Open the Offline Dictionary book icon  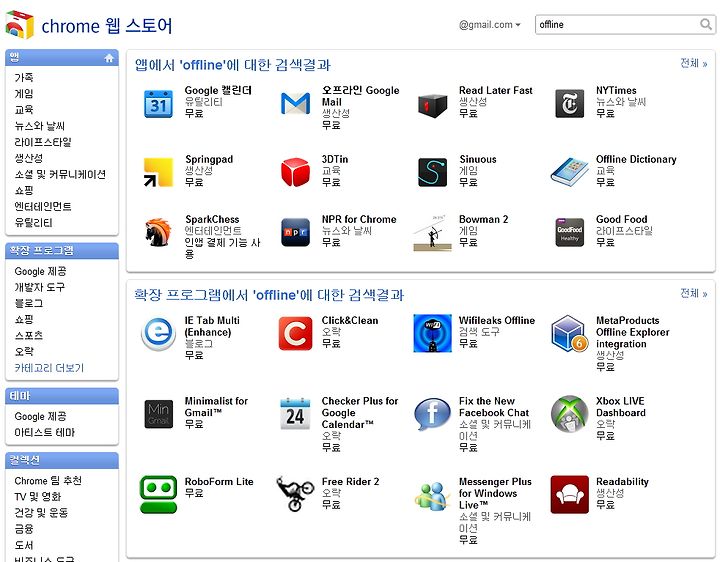pyautogui.click(x=569, y=172)
